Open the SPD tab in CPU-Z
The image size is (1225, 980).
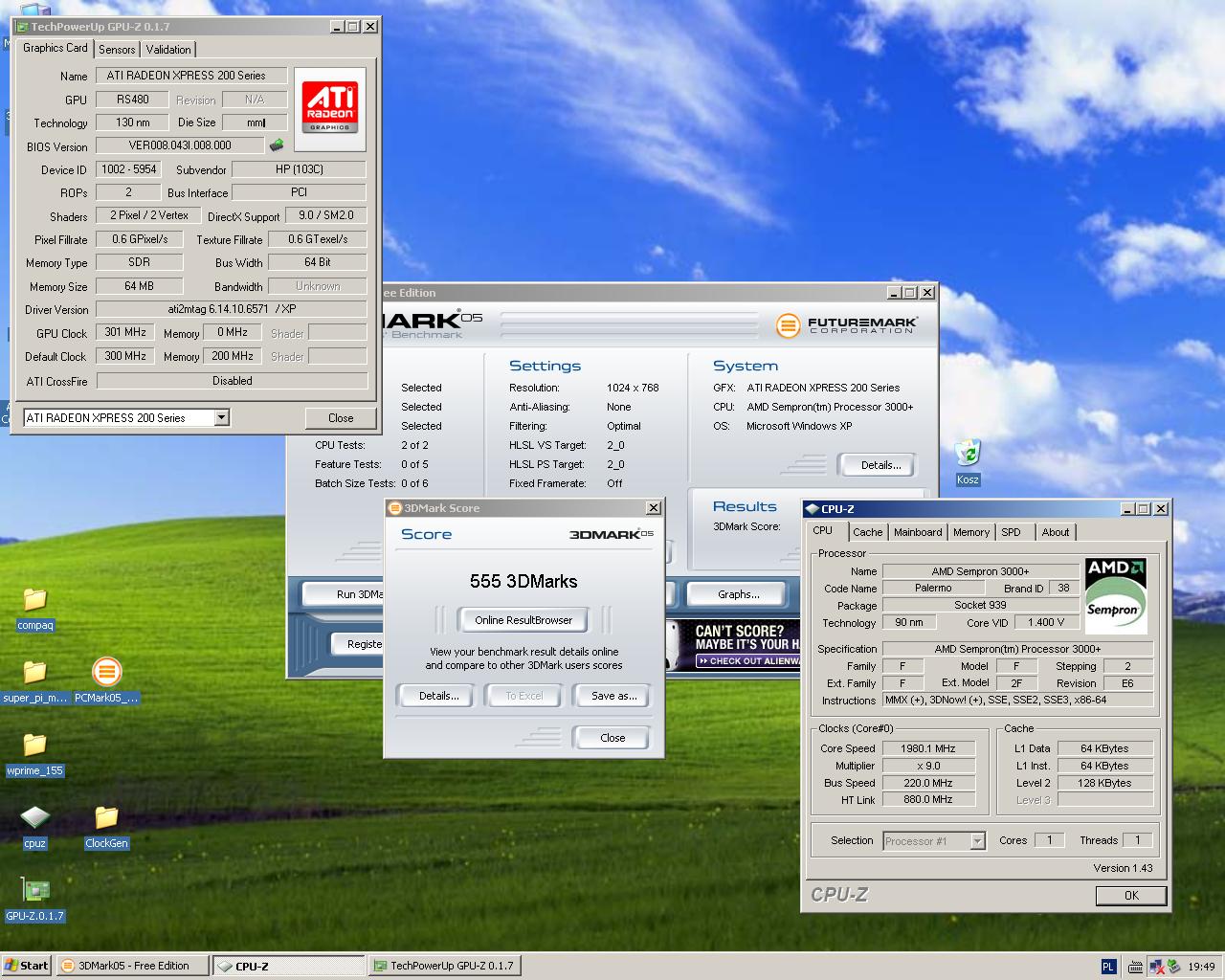click(1012, 532)
